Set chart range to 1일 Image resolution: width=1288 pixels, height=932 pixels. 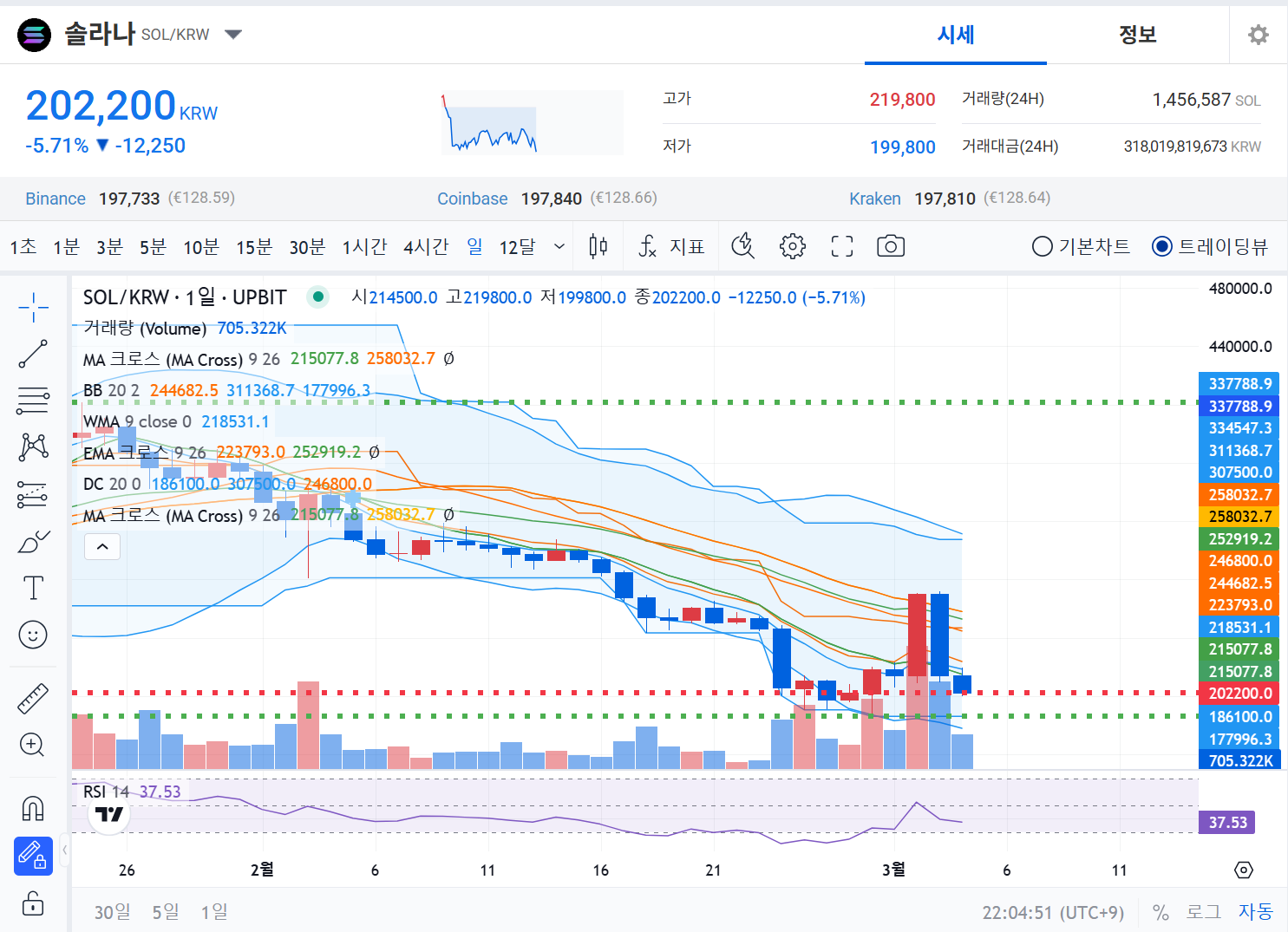[x=214, y=912]
